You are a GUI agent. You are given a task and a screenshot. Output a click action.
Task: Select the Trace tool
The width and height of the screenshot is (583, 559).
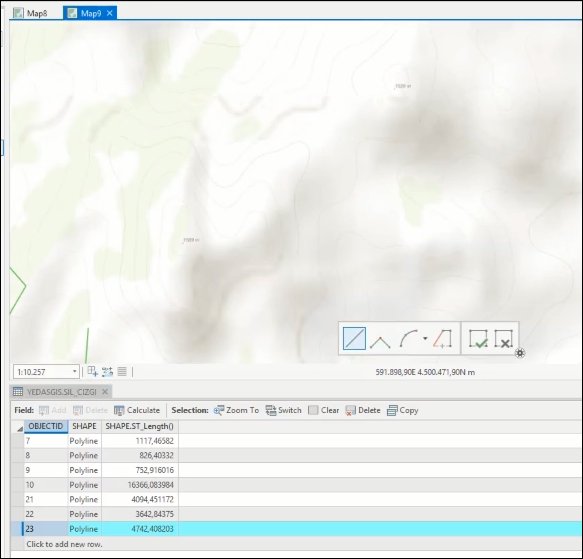[442, 338]
